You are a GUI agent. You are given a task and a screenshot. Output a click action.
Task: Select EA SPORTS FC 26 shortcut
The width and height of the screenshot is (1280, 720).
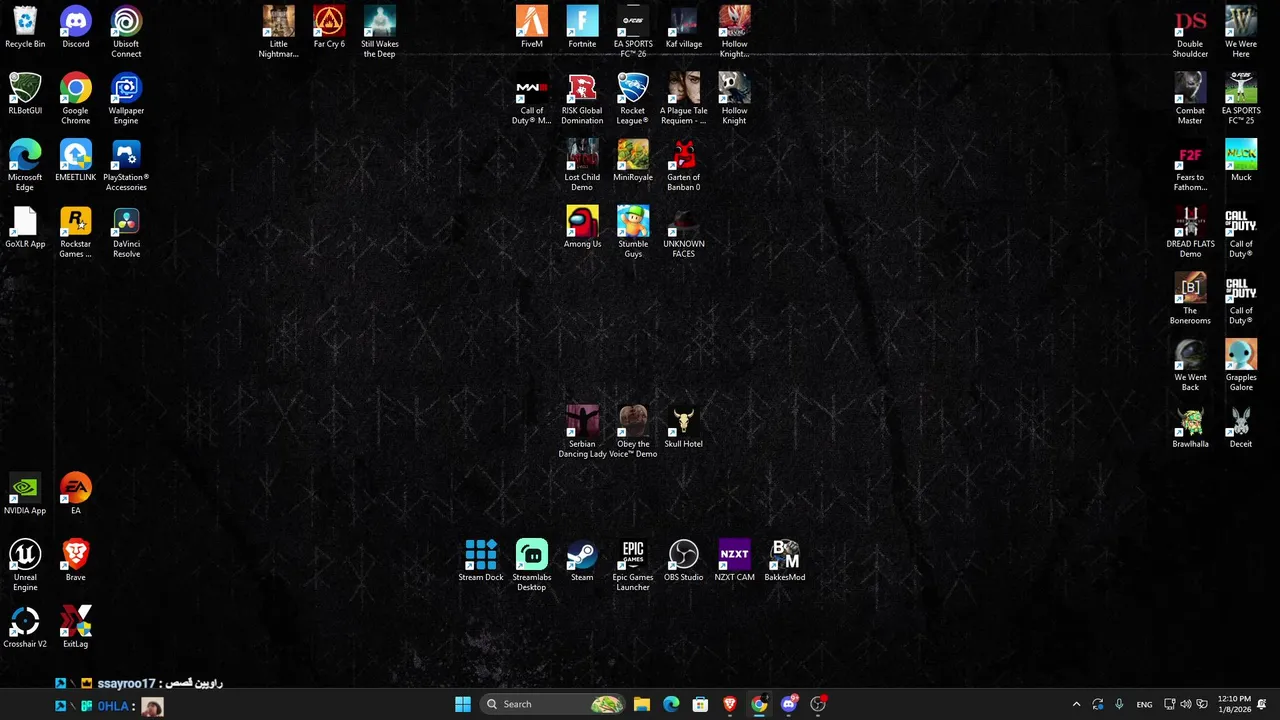coord(633,32)
